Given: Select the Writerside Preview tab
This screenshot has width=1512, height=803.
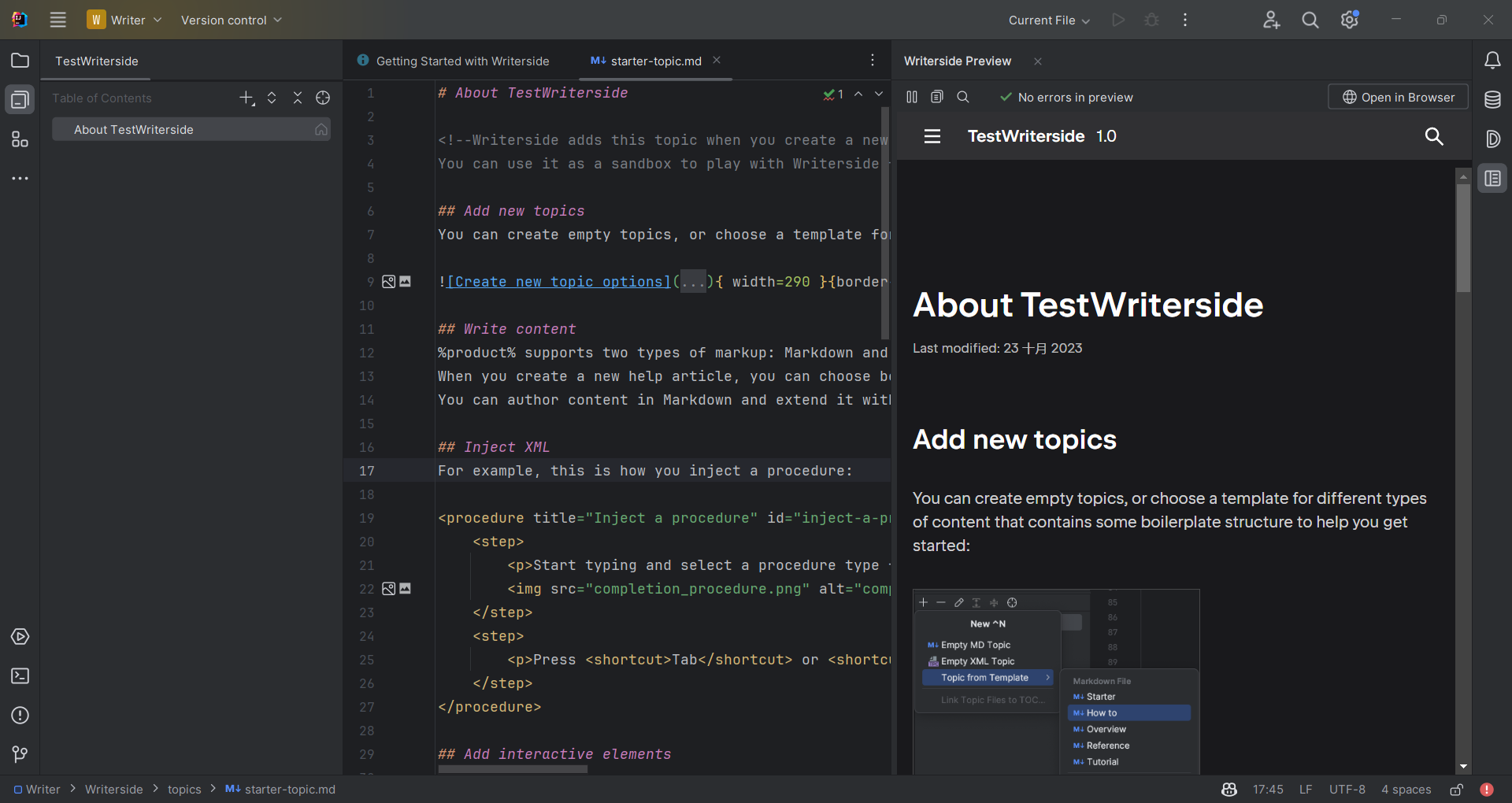Looking at the screenshot, I should click(958, 61).
